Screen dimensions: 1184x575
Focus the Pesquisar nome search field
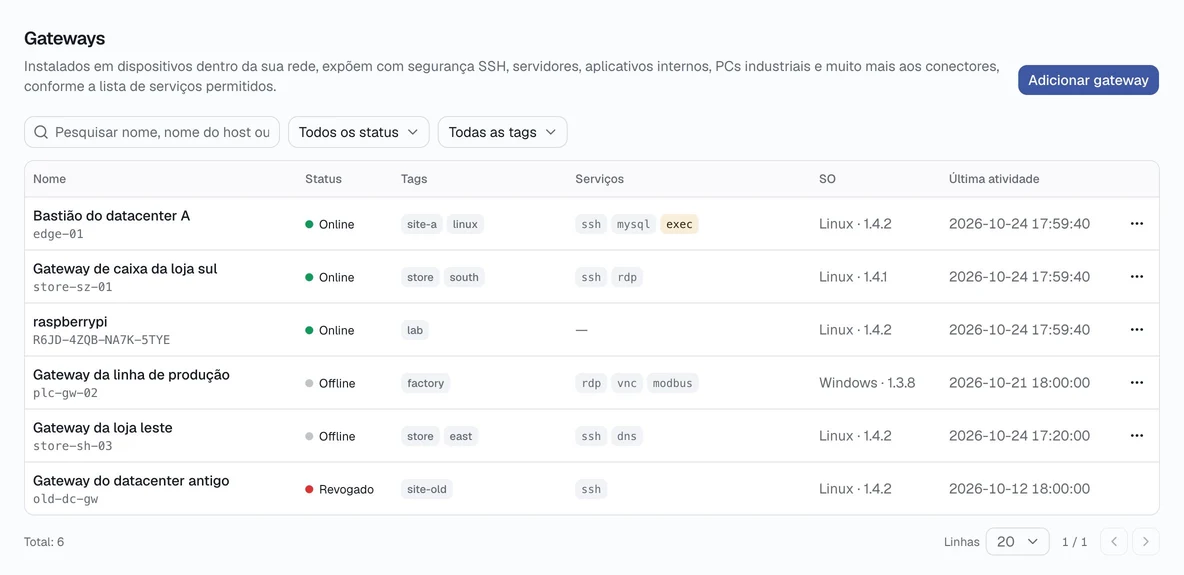point(152,132)
